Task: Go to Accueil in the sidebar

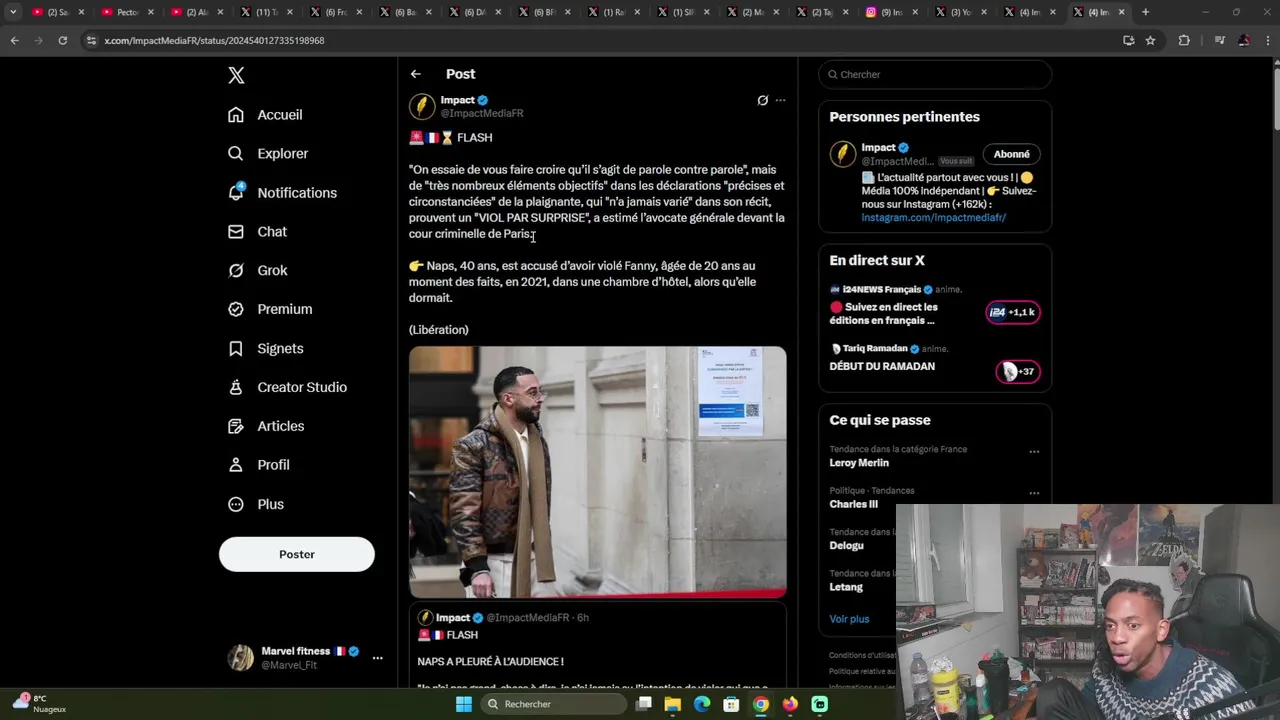Action: [265, 115]
